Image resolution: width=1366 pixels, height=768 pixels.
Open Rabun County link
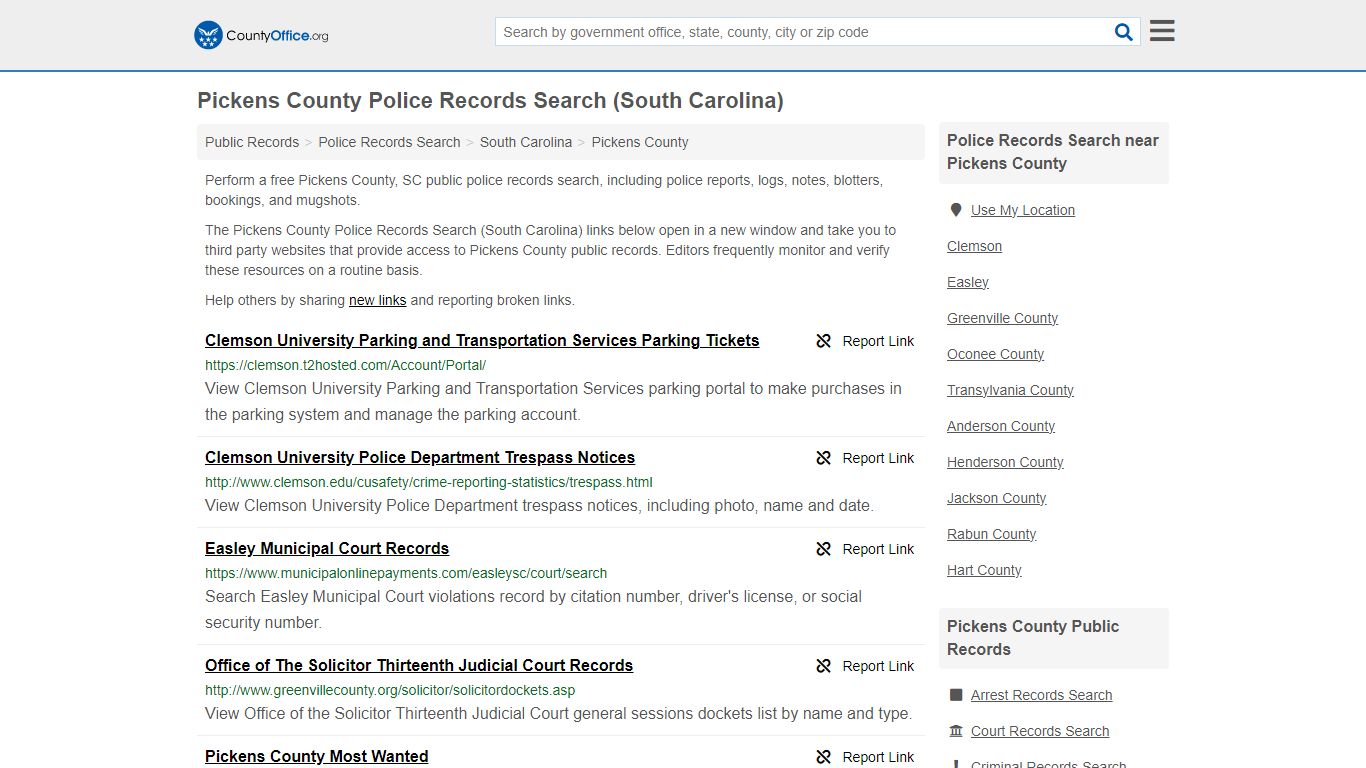click(991, 534)
